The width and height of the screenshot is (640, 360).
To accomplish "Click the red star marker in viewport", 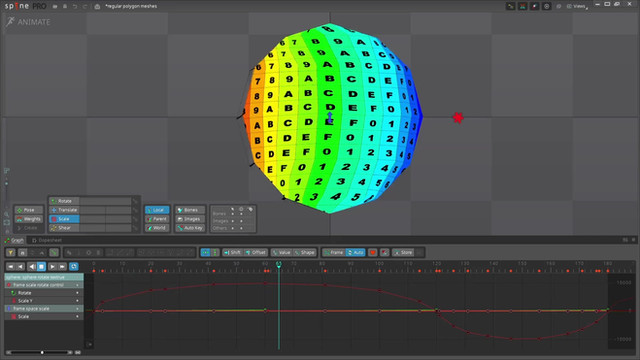I will 458,118.
